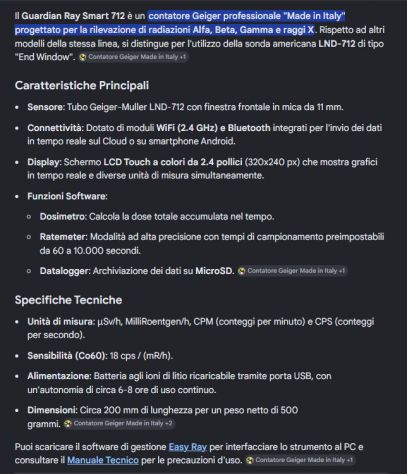Click the source chip after "precauzioni d'uso"
The image size is (407, 474).
(300, 460)
